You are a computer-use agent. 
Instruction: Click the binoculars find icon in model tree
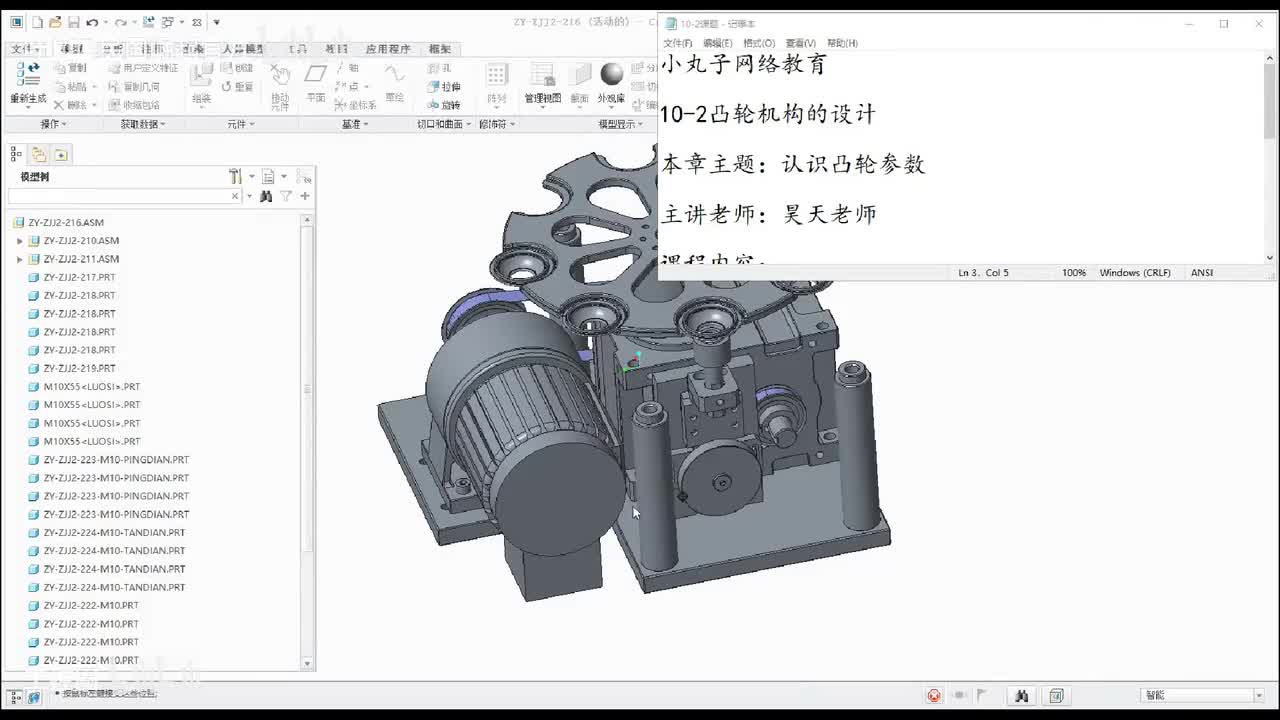pos(266,196)
